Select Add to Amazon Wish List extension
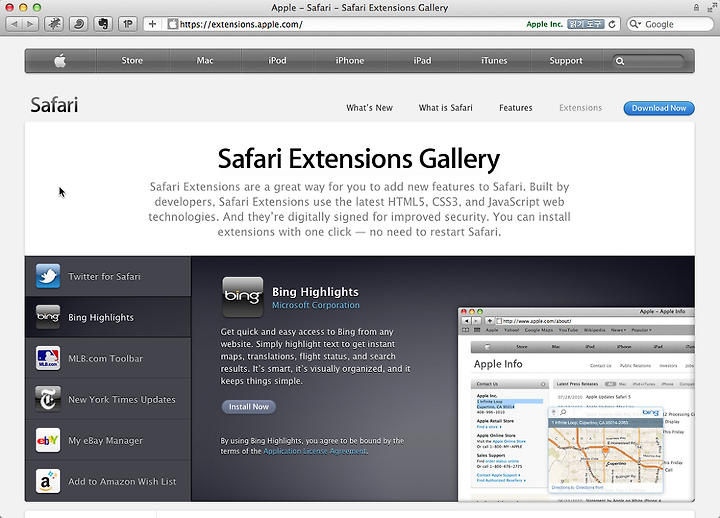The height and width of the screenshot is (518, 720). click(x=108, y=481)
